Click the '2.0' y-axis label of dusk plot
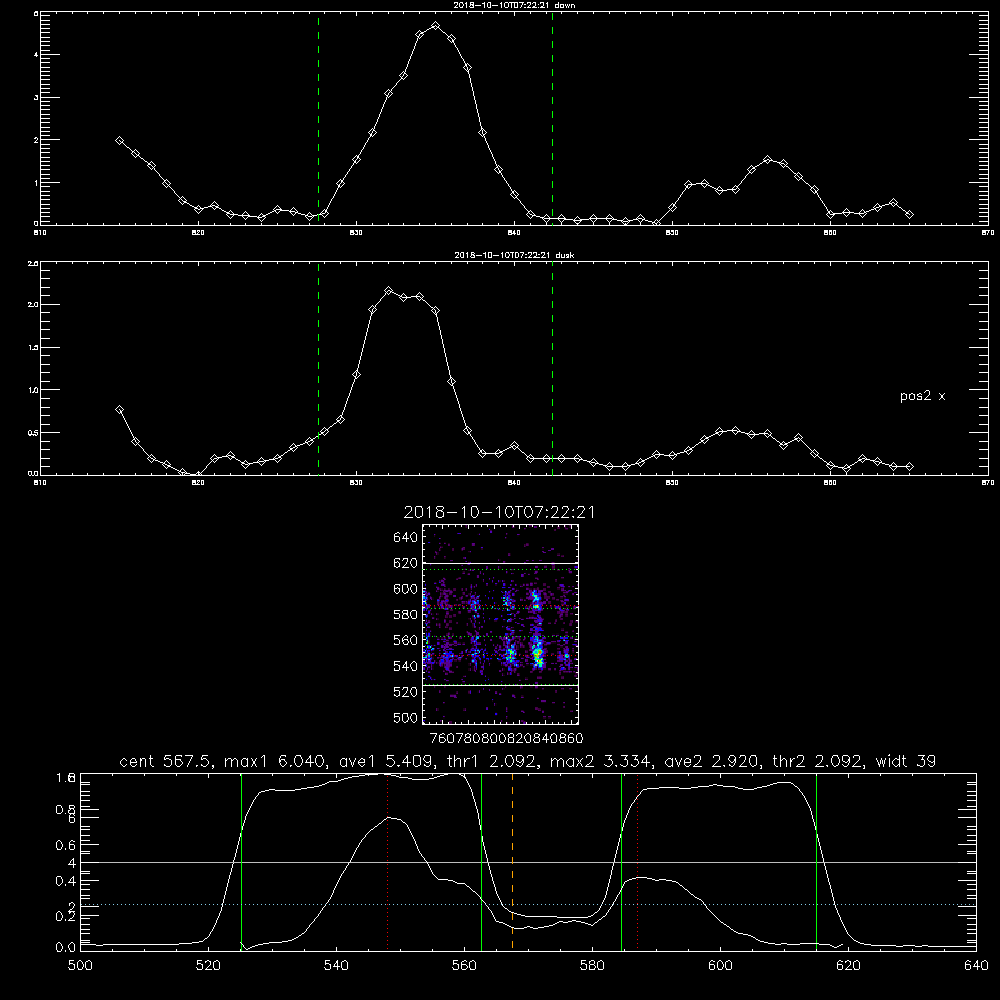 [x=33, y=305]
